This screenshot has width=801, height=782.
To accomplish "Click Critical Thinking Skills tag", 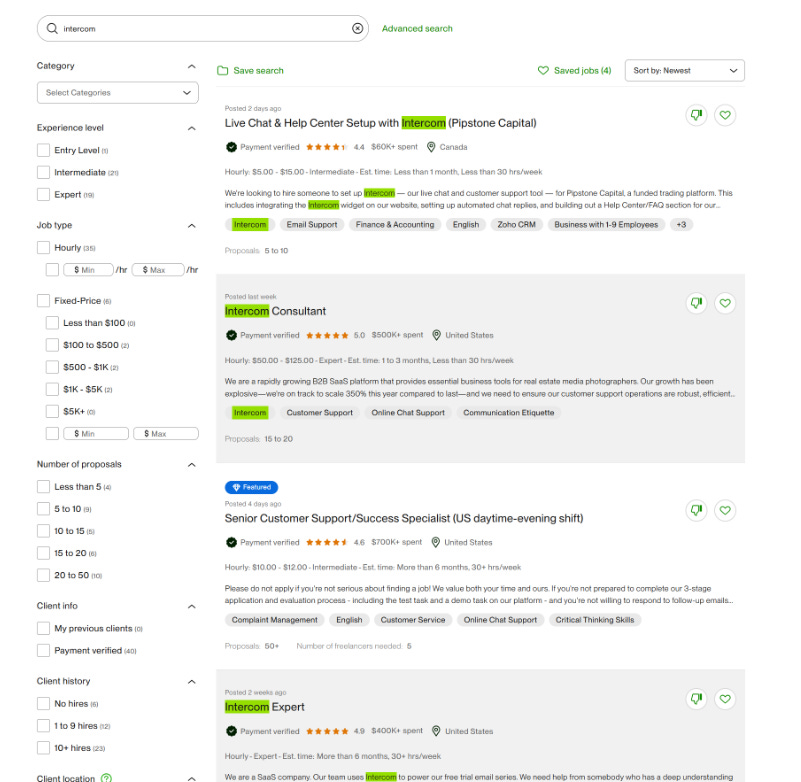I will pos(595,620).
